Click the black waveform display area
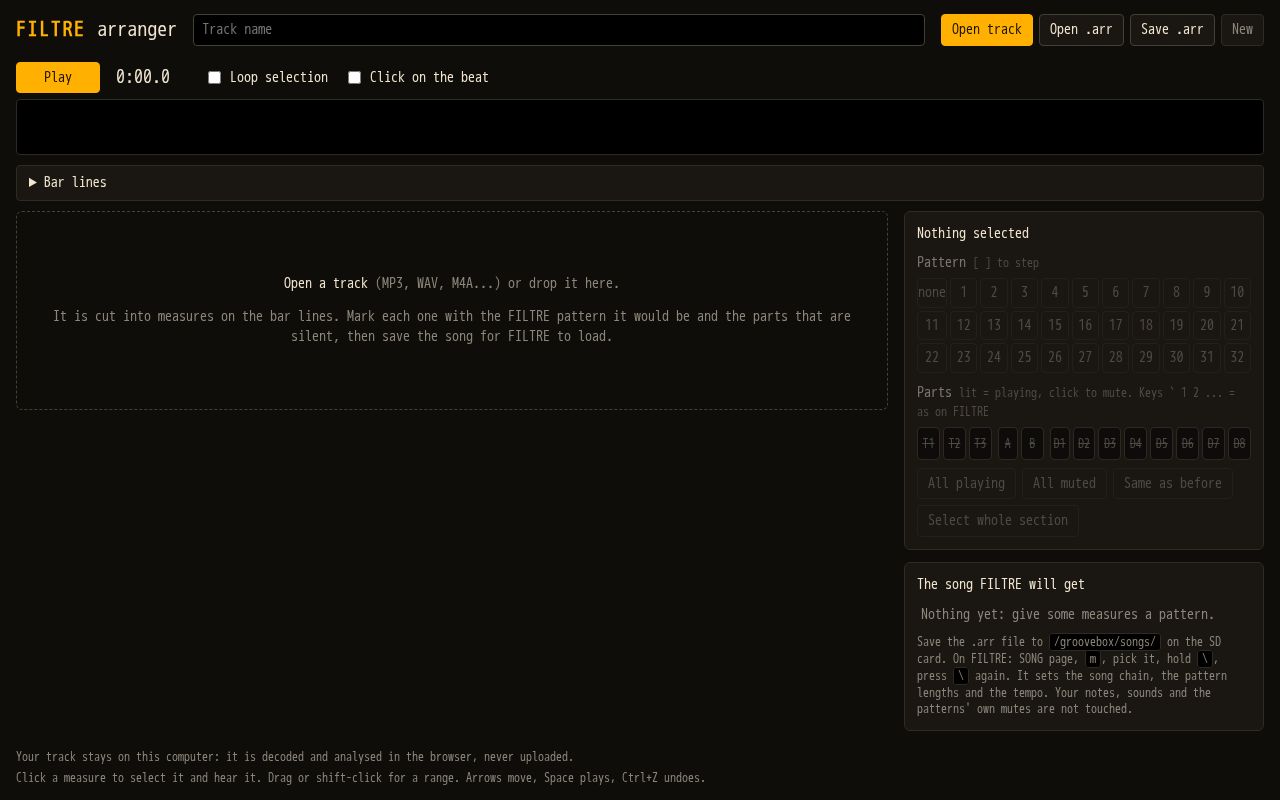Viewport: 1280px width, 800px height. 640,127
